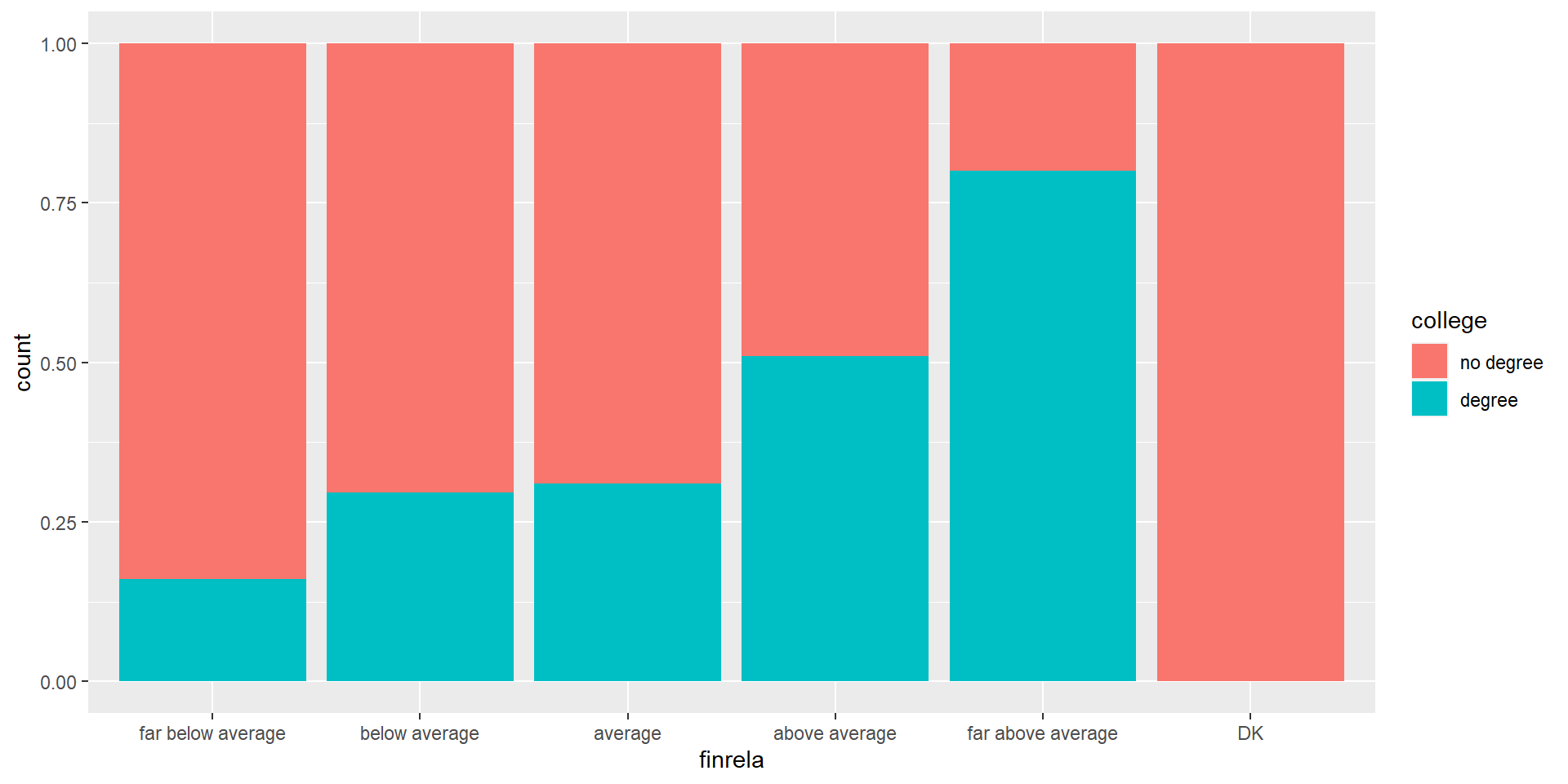
Task: Click the teal segment of the far above average bar
Action: pyautogui.click(x=1042, y=425)
